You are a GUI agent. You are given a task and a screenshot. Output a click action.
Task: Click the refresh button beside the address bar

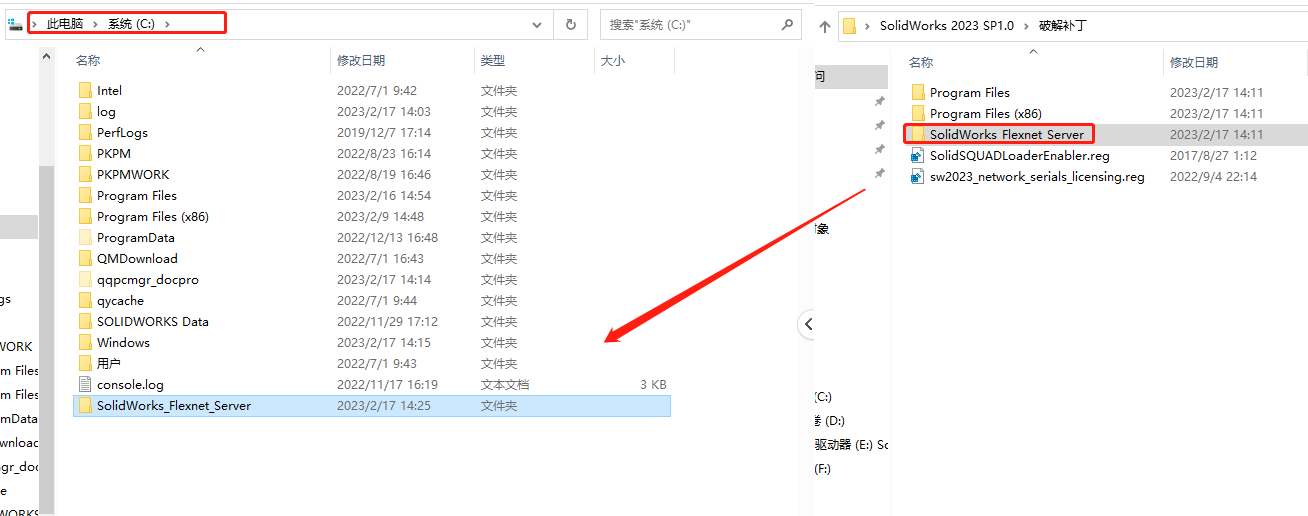(570, 24)
